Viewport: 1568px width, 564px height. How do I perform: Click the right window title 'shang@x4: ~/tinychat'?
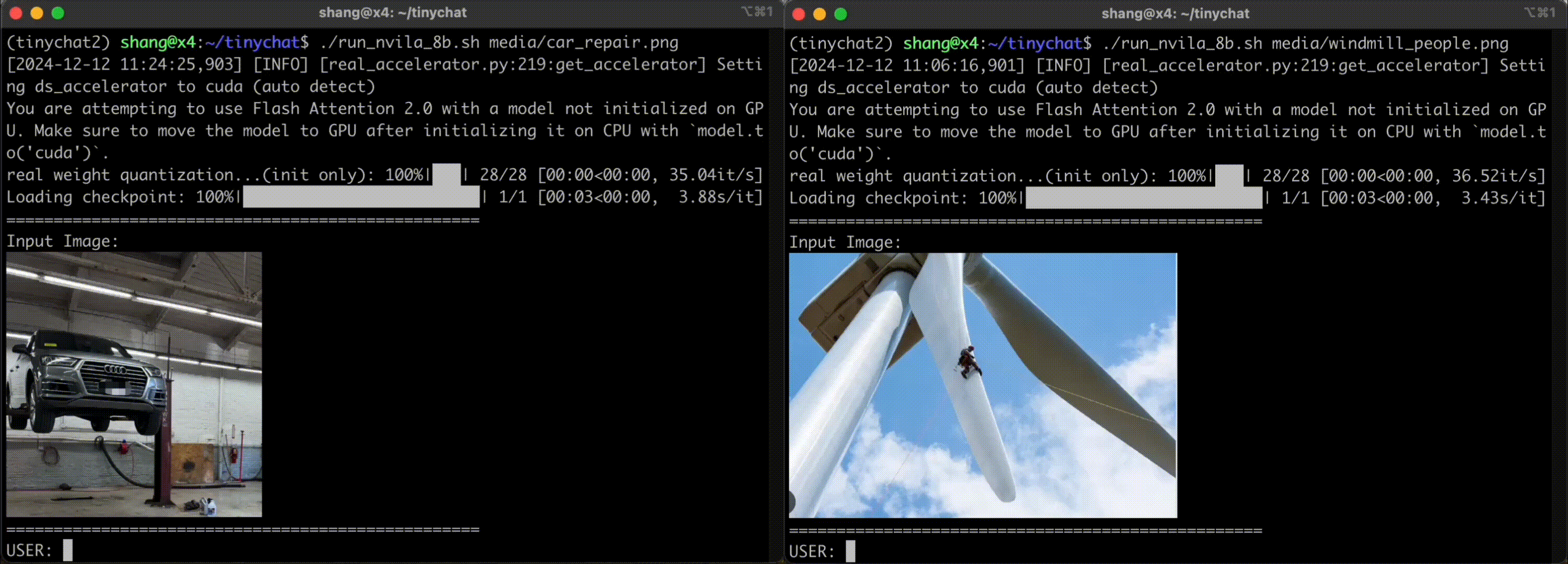pyautogui.click(x=1175, y=14)
